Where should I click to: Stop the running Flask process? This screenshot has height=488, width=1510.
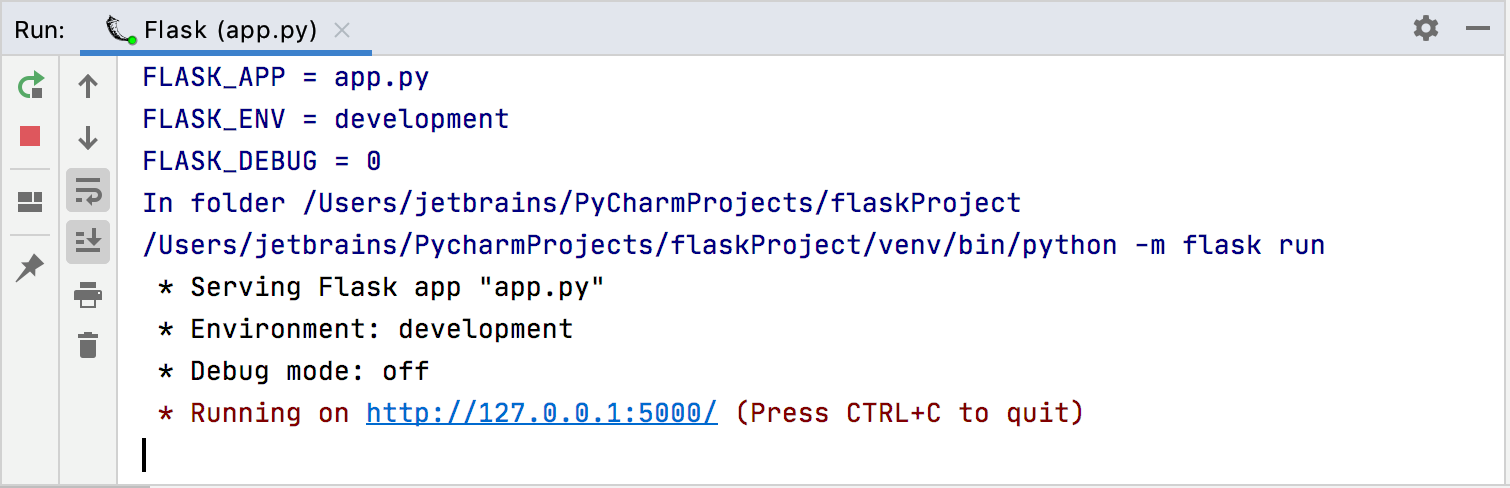[x=31, y=136]
